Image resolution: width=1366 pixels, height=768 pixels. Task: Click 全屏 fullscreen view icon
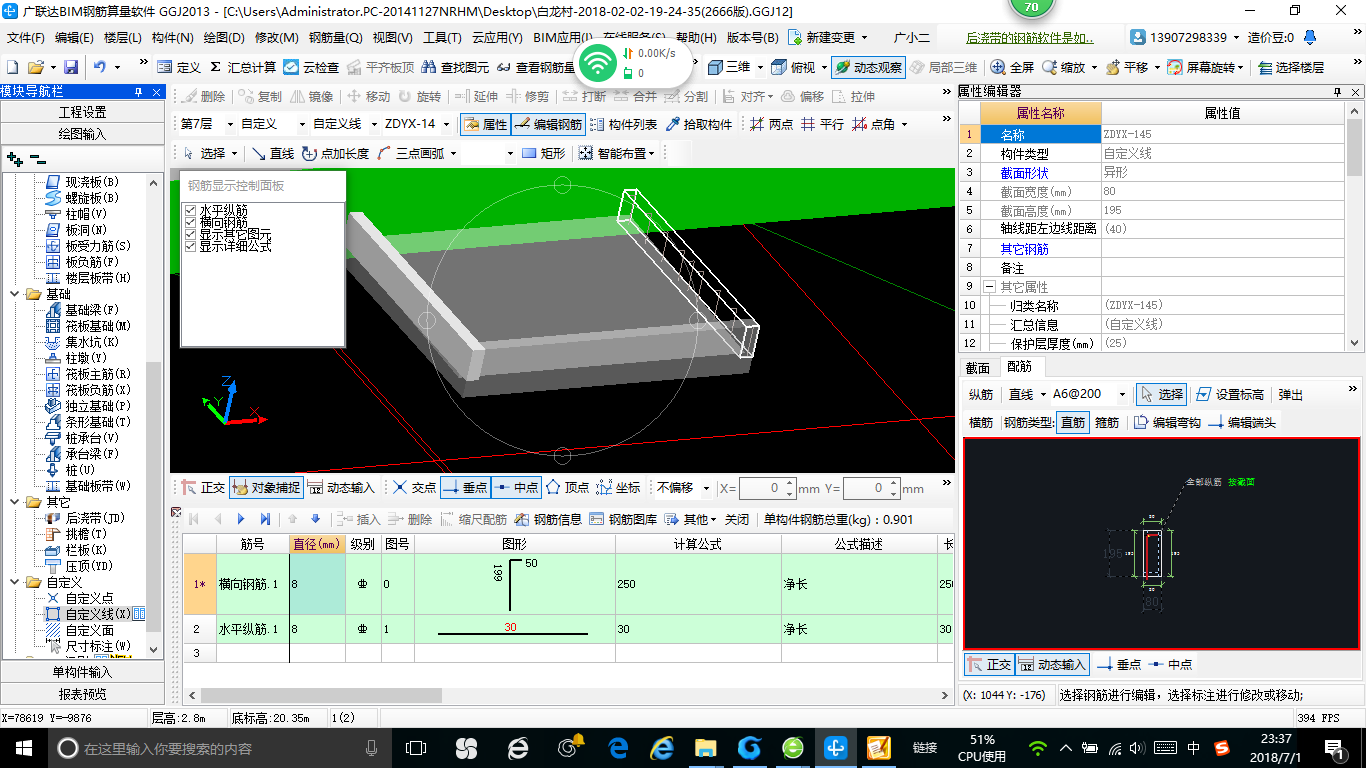tap(998, 68)
